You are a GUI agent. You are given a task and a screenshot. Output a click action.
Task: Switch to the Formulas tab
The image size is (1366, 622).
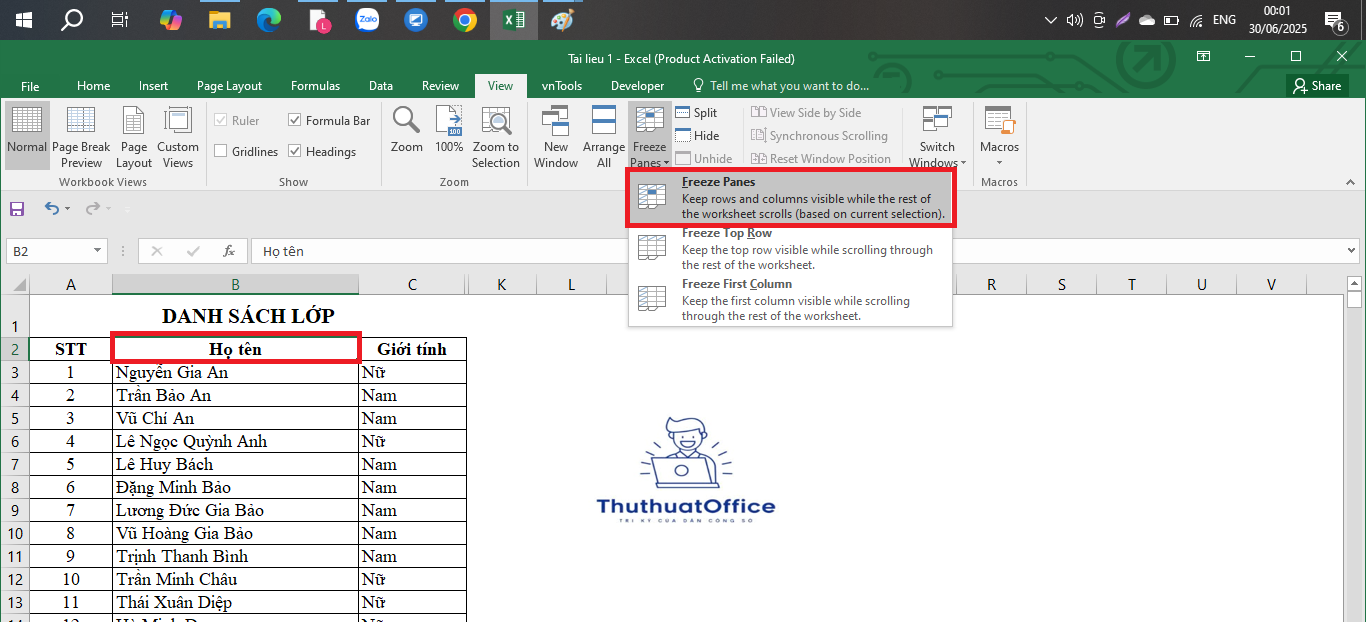click(315, 86)
